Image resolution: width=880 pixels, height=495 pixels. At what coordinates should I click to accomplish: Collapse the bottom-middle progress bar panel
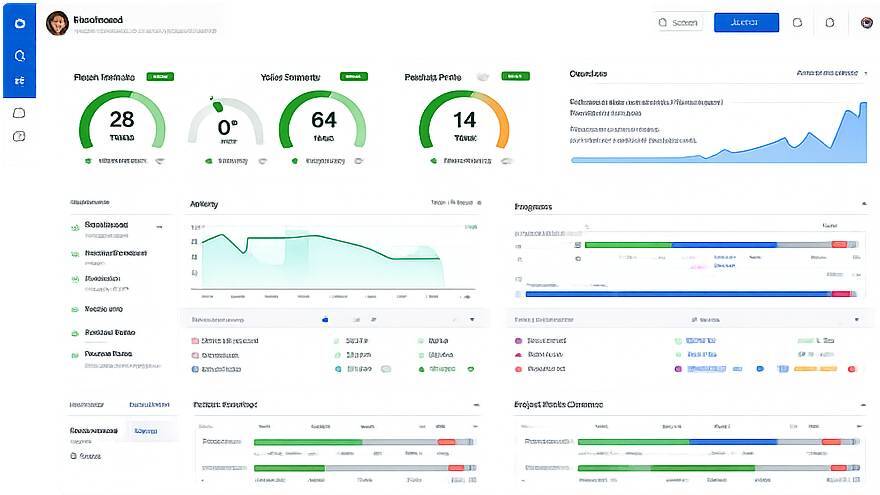476,405
